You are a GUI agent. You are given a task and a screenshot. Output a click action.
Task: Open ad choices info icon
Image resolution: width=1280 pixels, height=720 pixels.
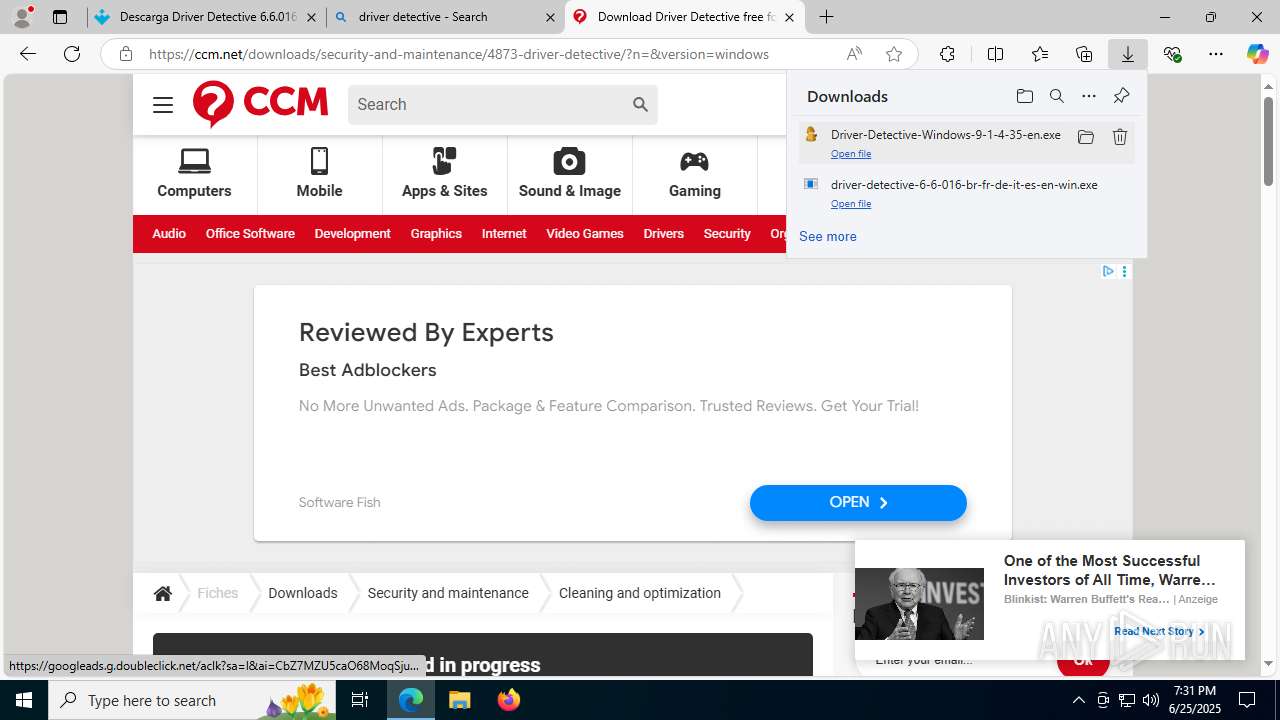click(x=1108, y=271)
